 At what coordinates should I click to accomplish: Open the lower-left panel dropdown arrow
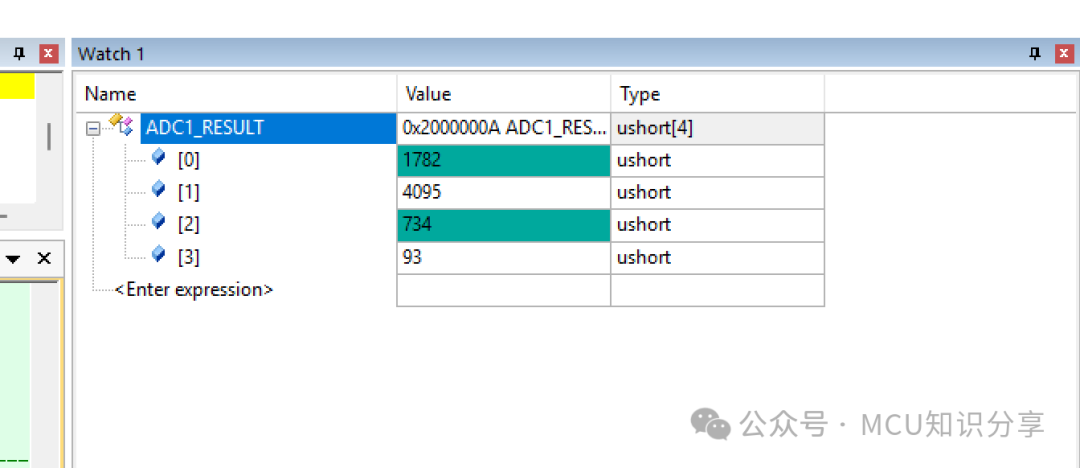click(x=14, y=259)
